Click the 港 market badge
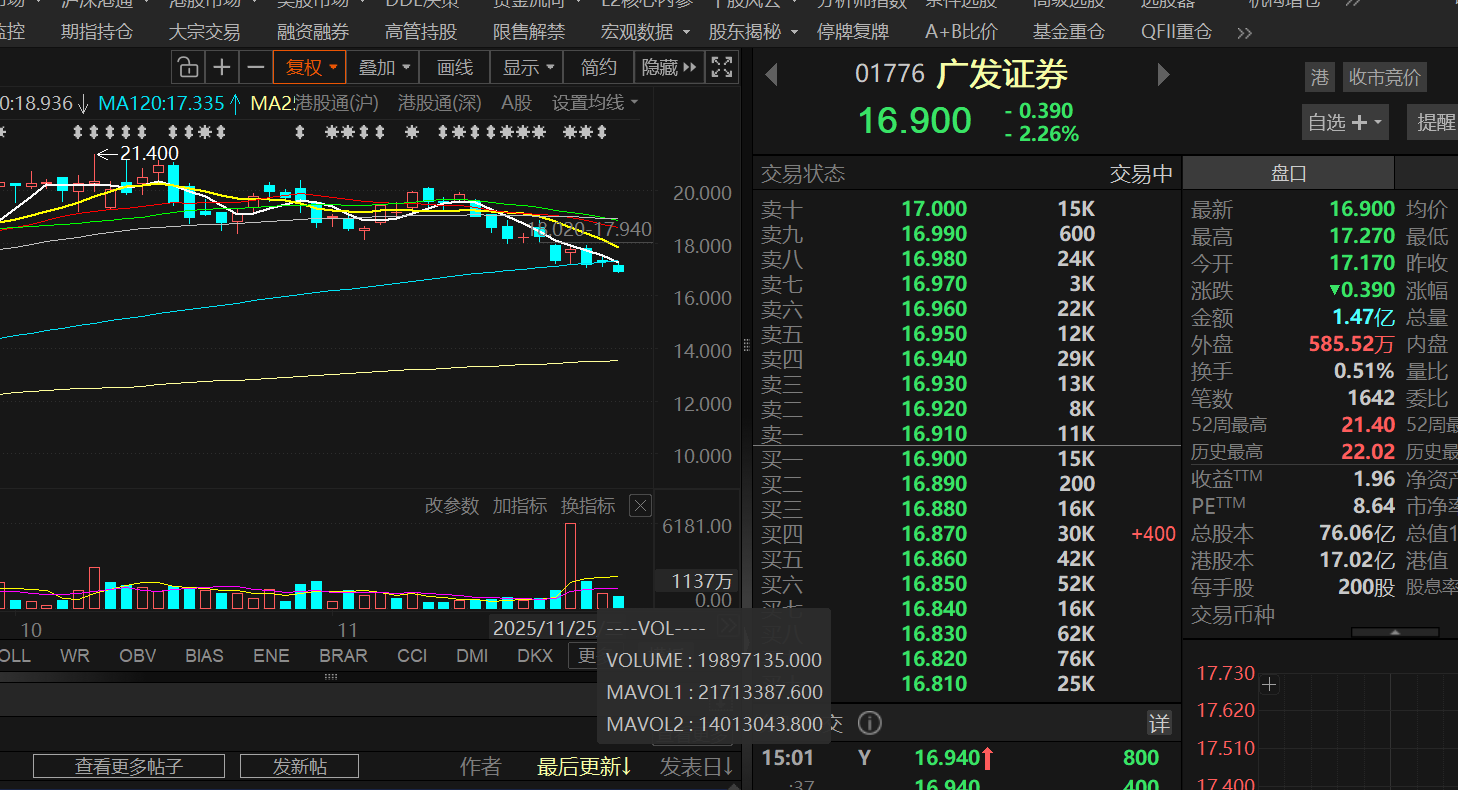Screen dimensions: 1458x790 1320,77
